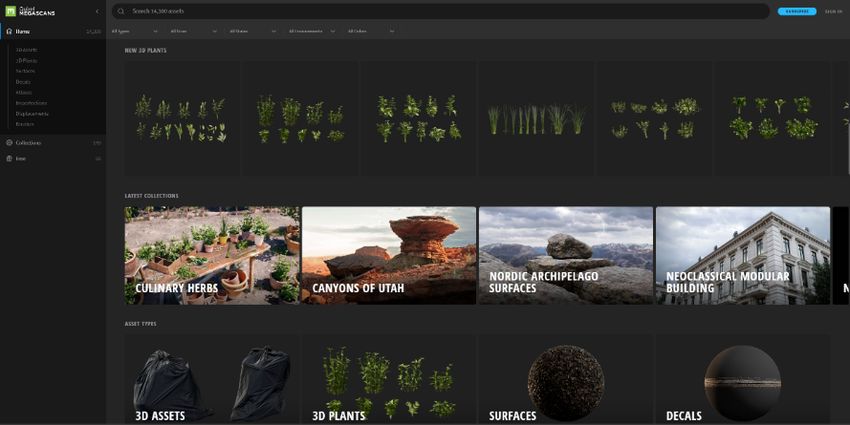Open the Nordic Archipelago Surfaces collection
The image size is (850, 425).
(x=566, y=255)
